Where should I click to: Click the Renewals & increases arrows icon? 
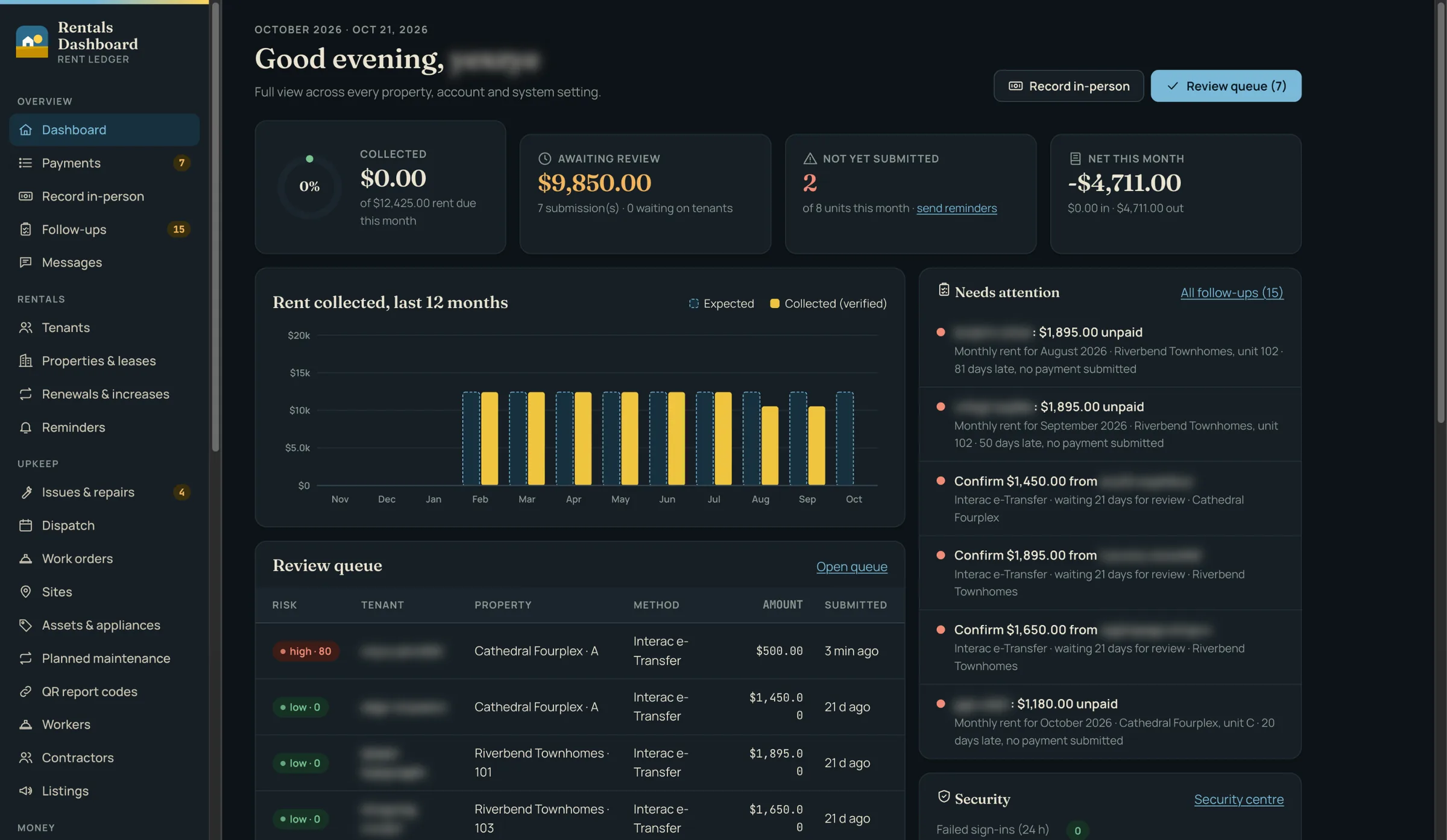(25, 393)
